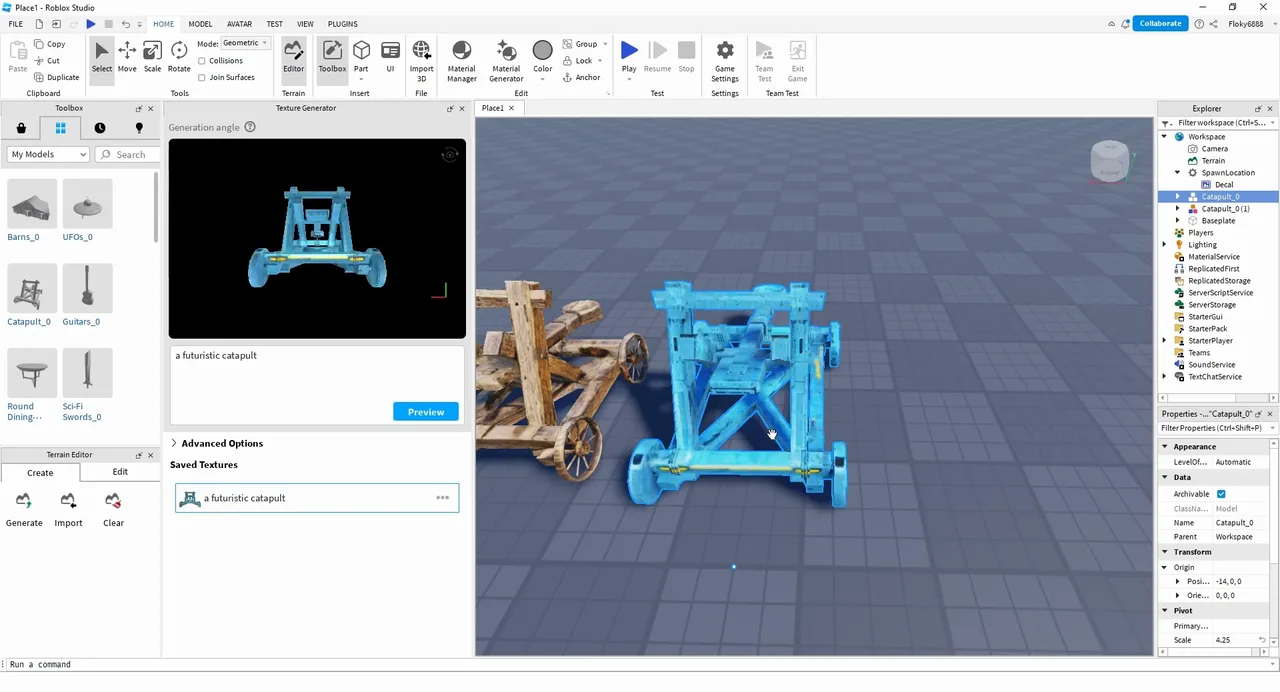Open the Material Manager
The width and height of the screenshot is (1280, 692).
461,60
